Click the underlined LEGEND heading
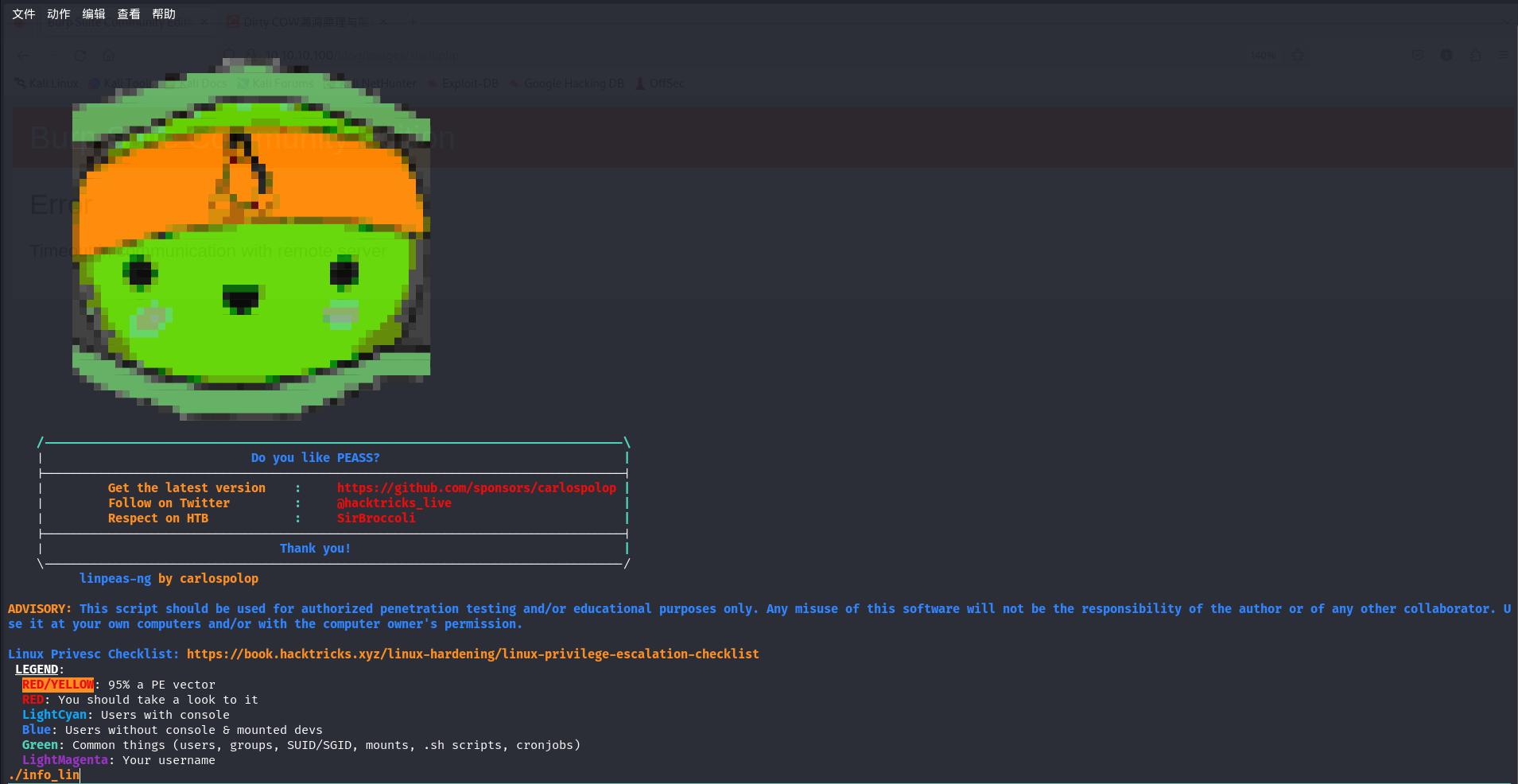 (37, 670)
